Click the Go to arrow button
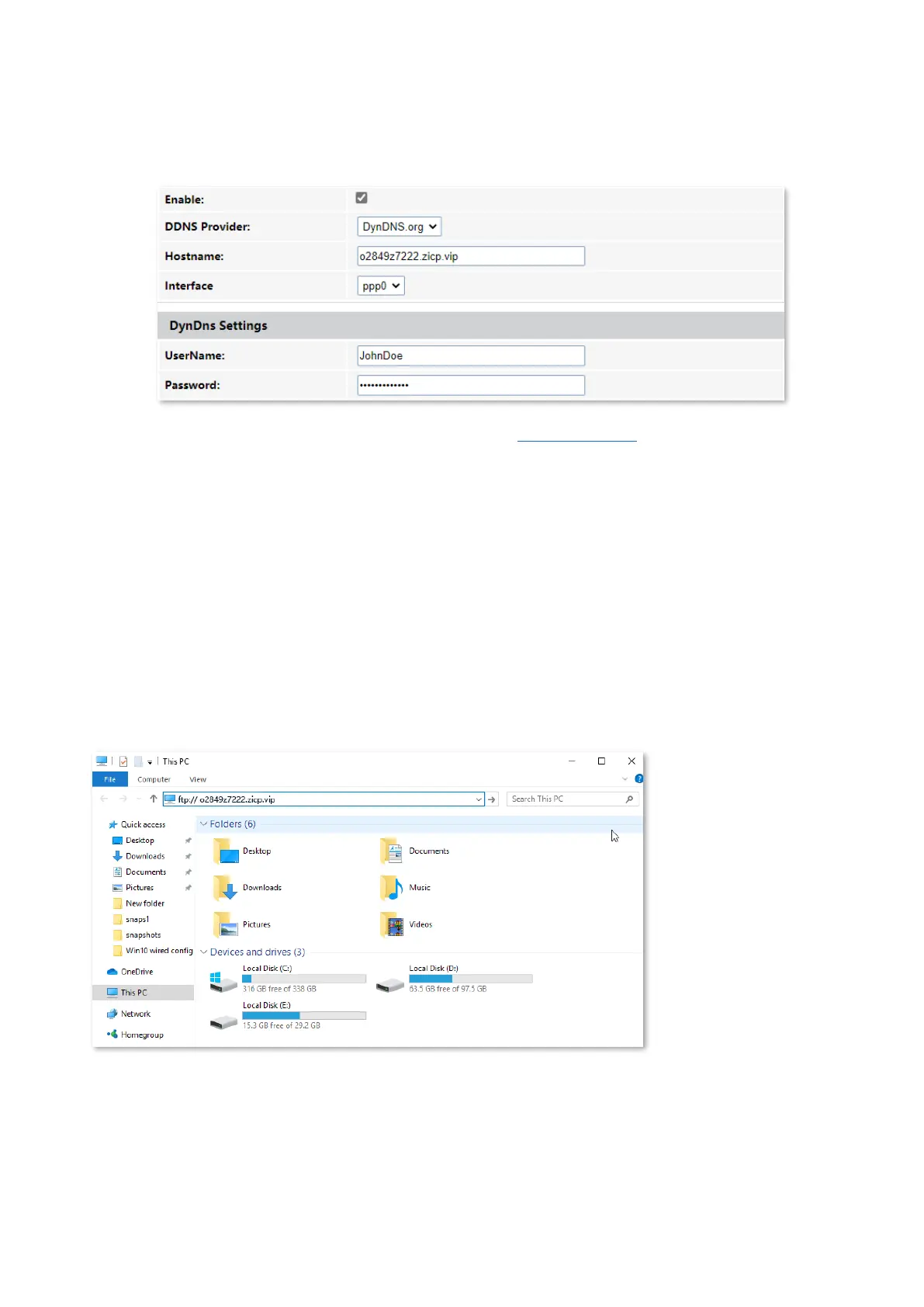This screenshot has height=1307, width=924. click(492, 799)
